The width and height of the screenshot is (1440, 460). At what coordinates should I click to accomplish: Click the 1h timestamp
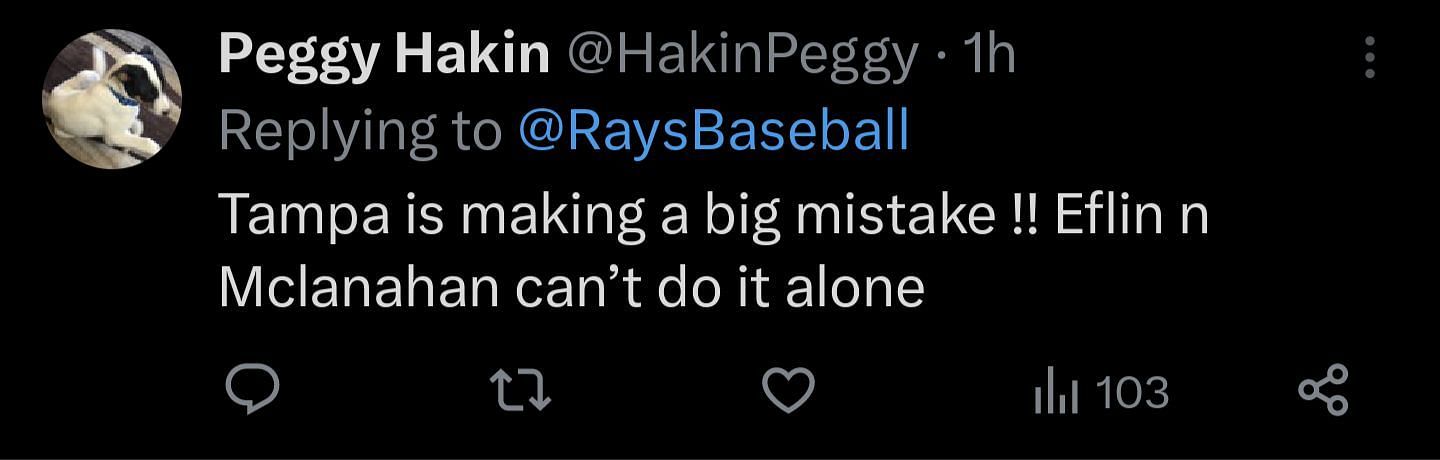[988, 55]
